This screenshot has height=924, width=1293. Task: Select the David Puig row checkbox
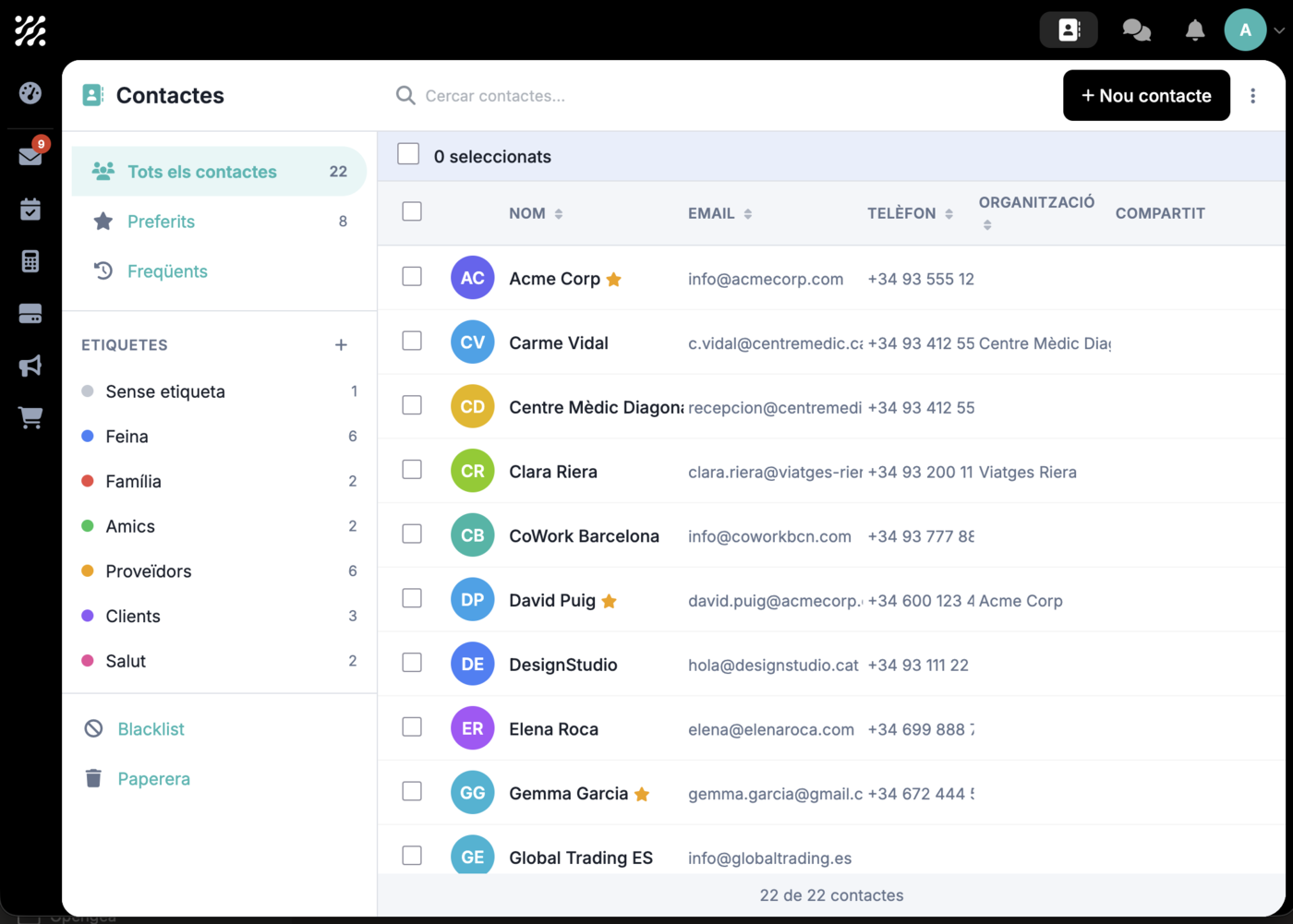(412, 599)
